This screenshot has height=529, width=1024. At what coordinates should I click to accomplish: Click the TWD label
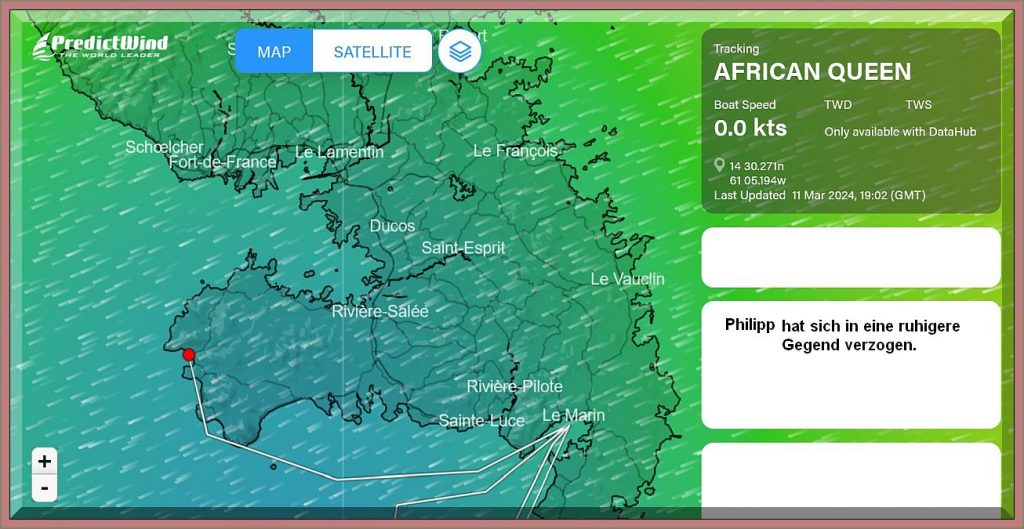coord(838,104)
